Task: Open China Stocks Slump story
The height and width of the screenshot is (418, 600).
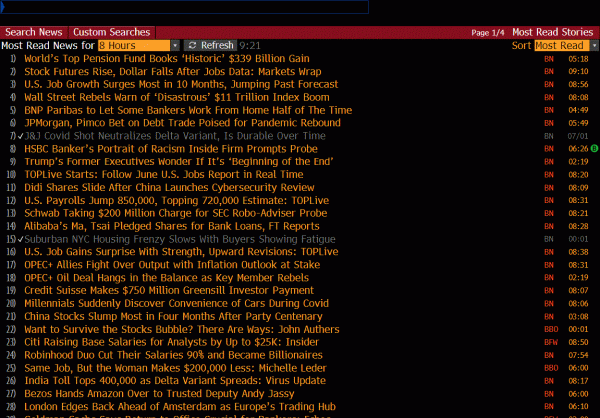Action: pyautogui.click(x=173, y=317)
